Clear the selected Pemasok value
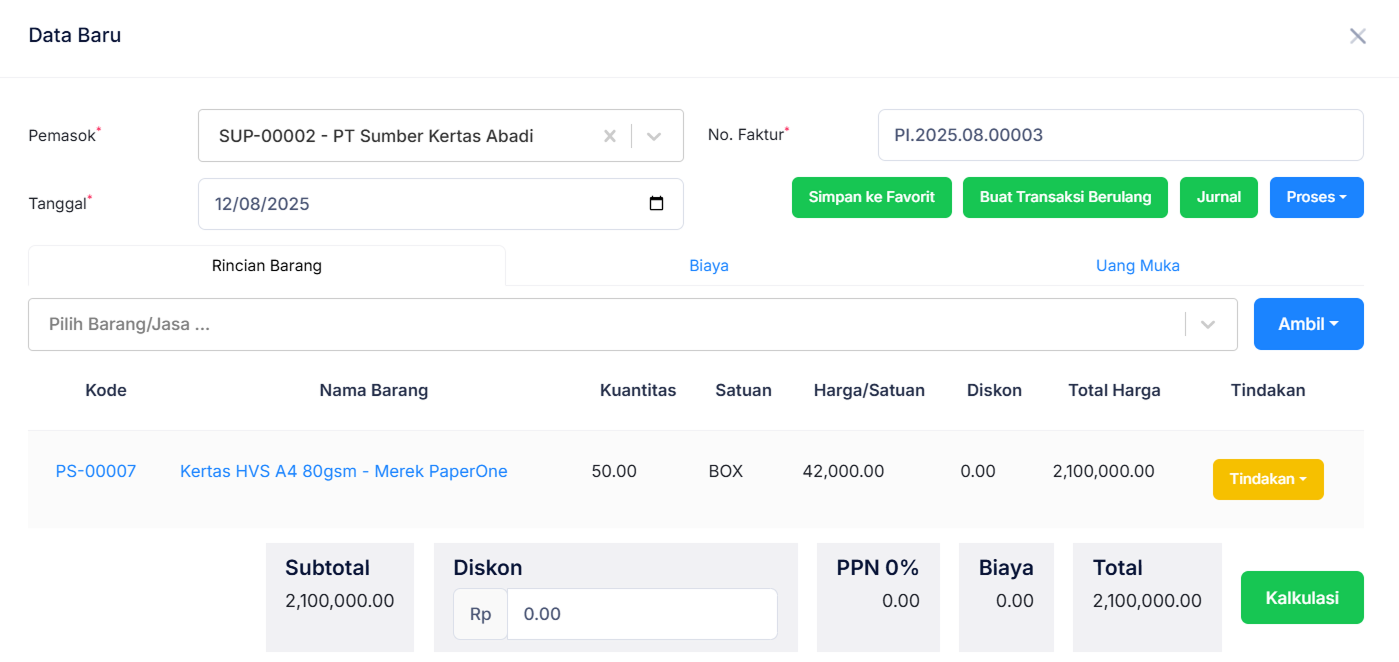Viewport: 1399px width, 662px height. [x=609, y=136]
